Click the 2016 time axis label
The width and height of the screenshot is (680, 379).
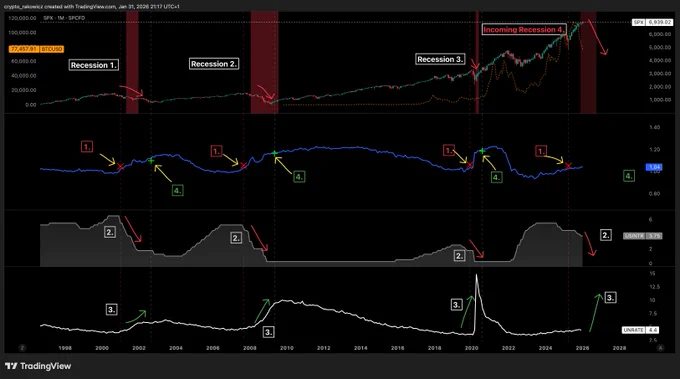click(x=398, y=348)
